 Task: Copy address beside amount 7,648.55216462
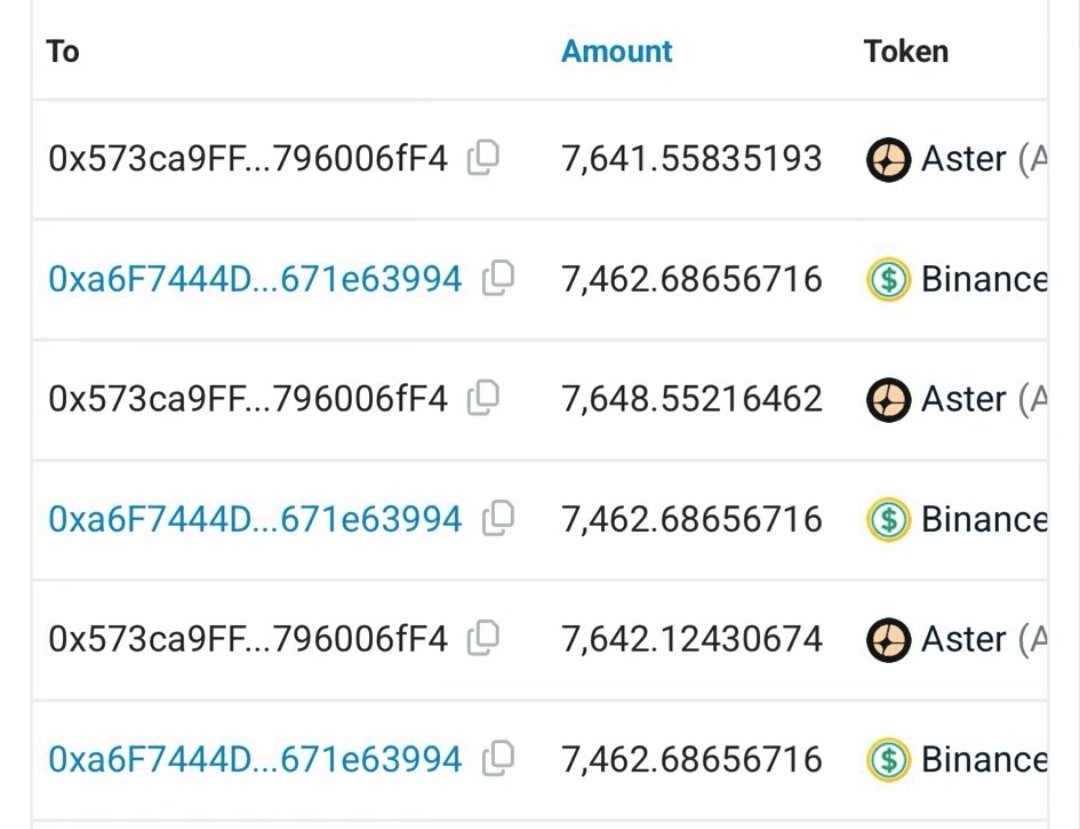484,398
